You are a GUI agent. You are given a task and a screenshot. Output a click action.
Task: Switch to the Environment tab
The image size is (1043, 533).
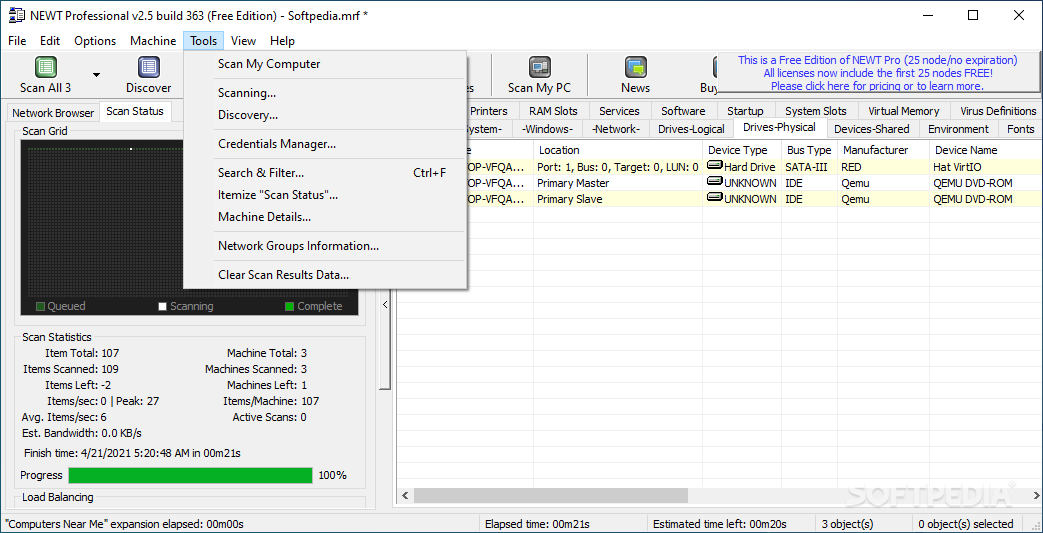click(x=959, y=129)
